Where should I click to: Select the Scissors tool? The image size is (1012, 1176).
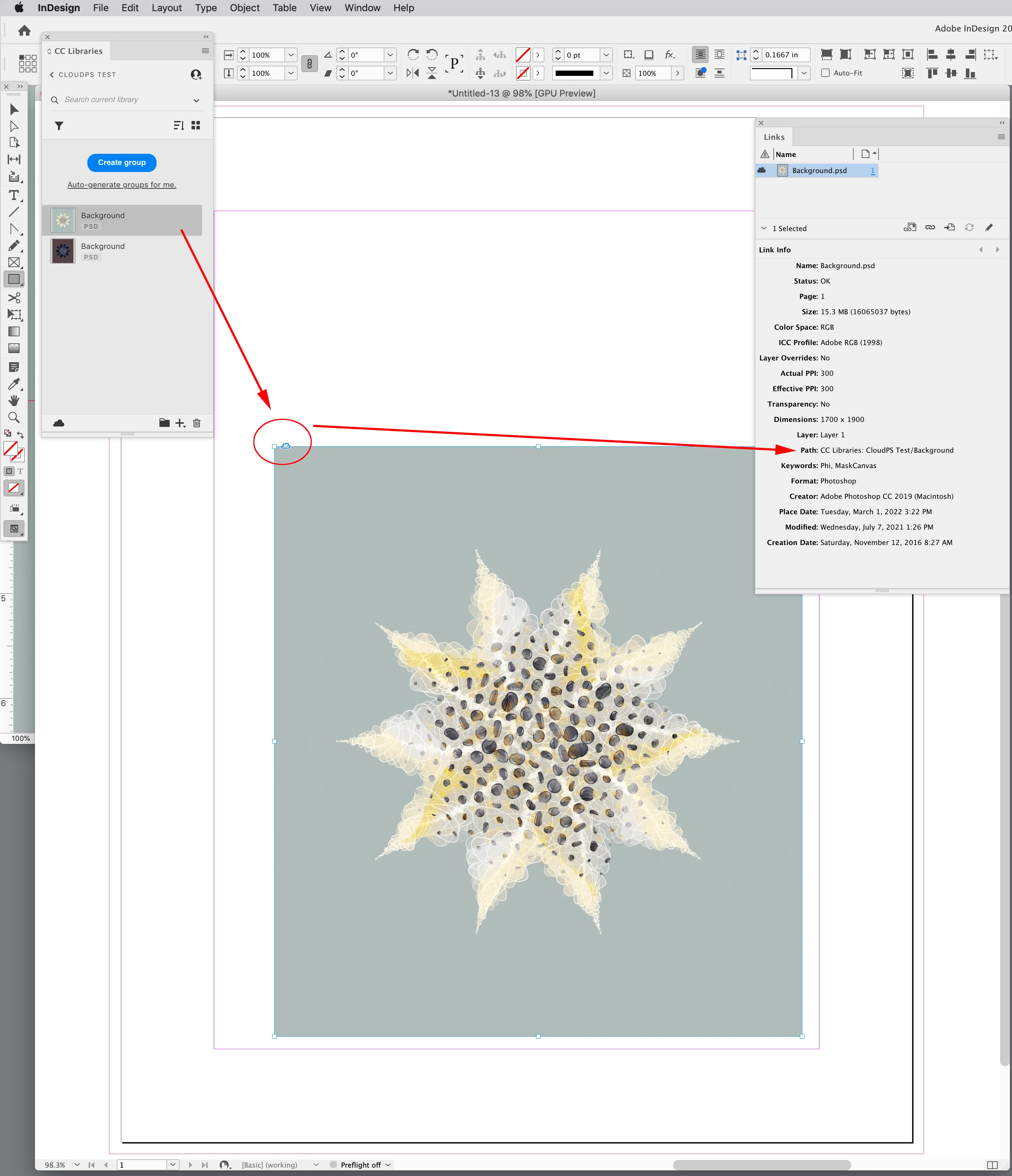pos(14,297)
